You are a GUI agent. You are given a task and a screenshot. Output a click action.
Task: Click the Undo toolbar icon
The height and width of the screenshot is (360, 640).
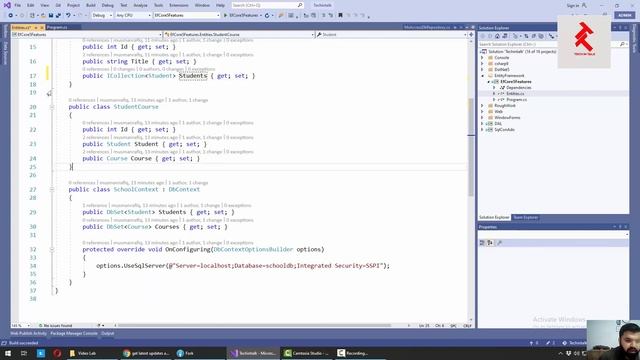[x=68, y=16]
